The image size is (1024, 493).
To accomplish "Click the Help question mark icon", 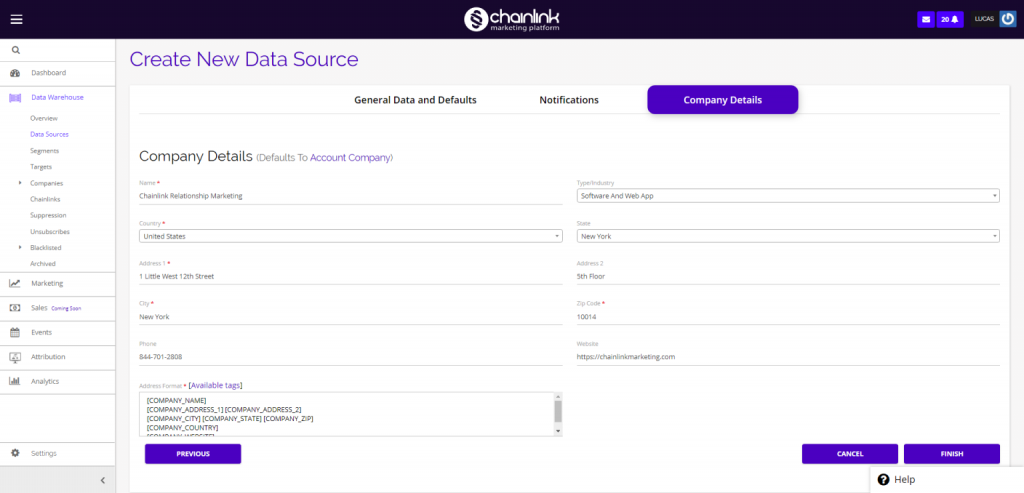I will (x=884, y=480).
